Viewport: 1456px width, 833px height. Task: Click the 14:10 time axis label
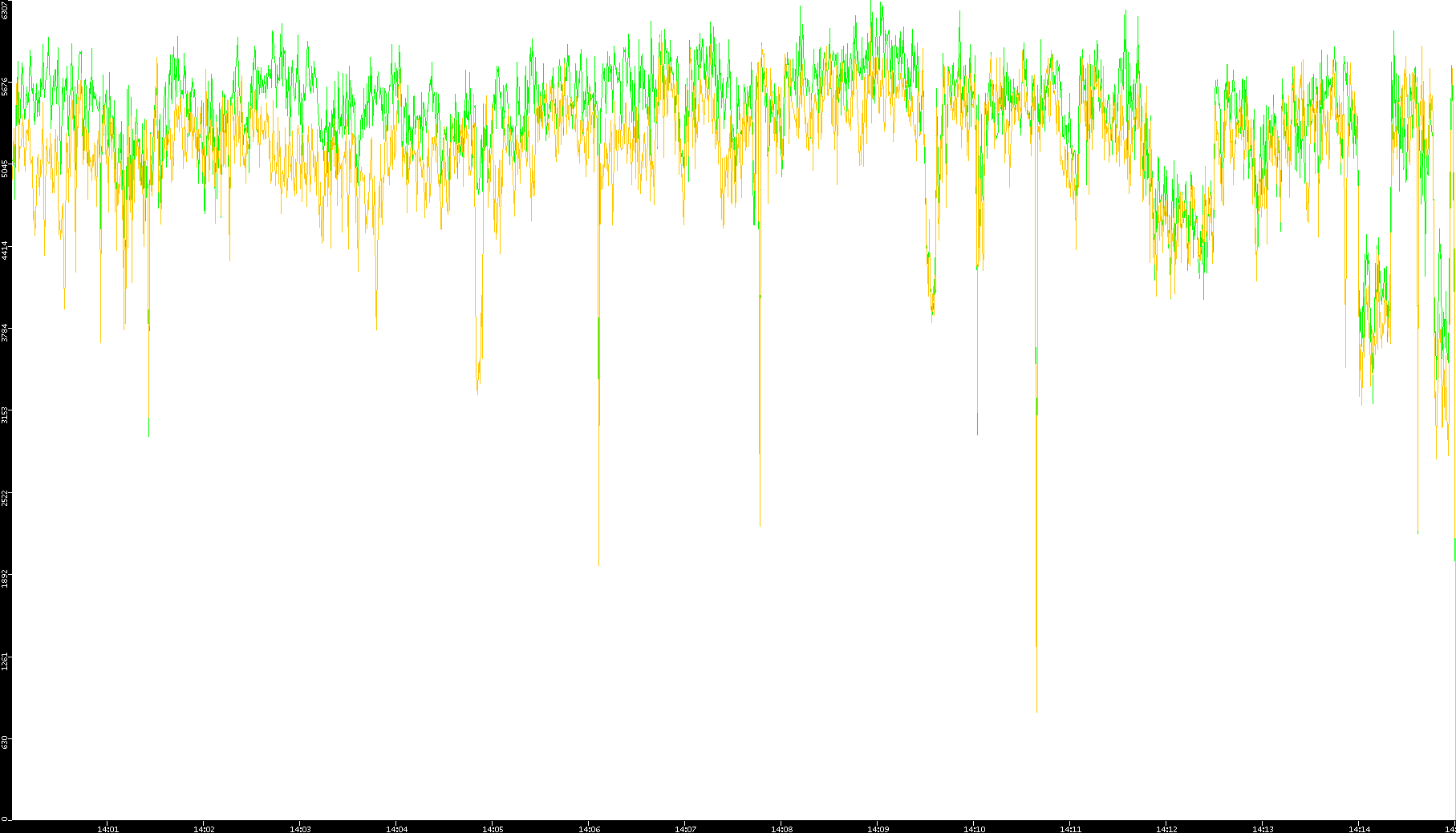click(974, 829)
